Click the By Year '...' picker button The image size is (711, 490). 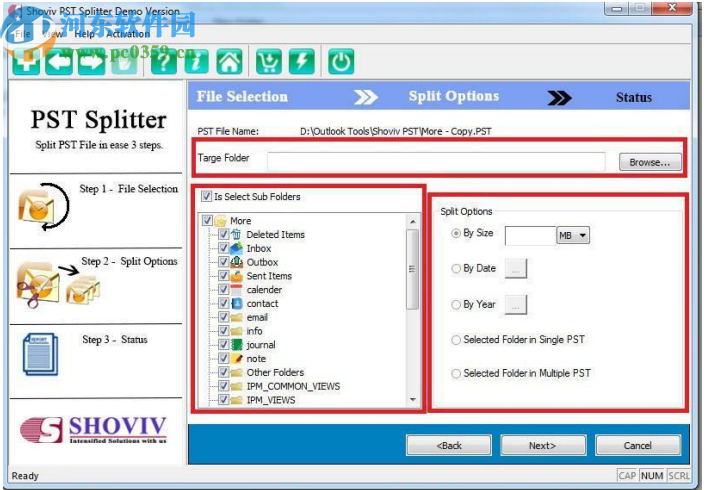pyautogui.click(x=516, y=305)
